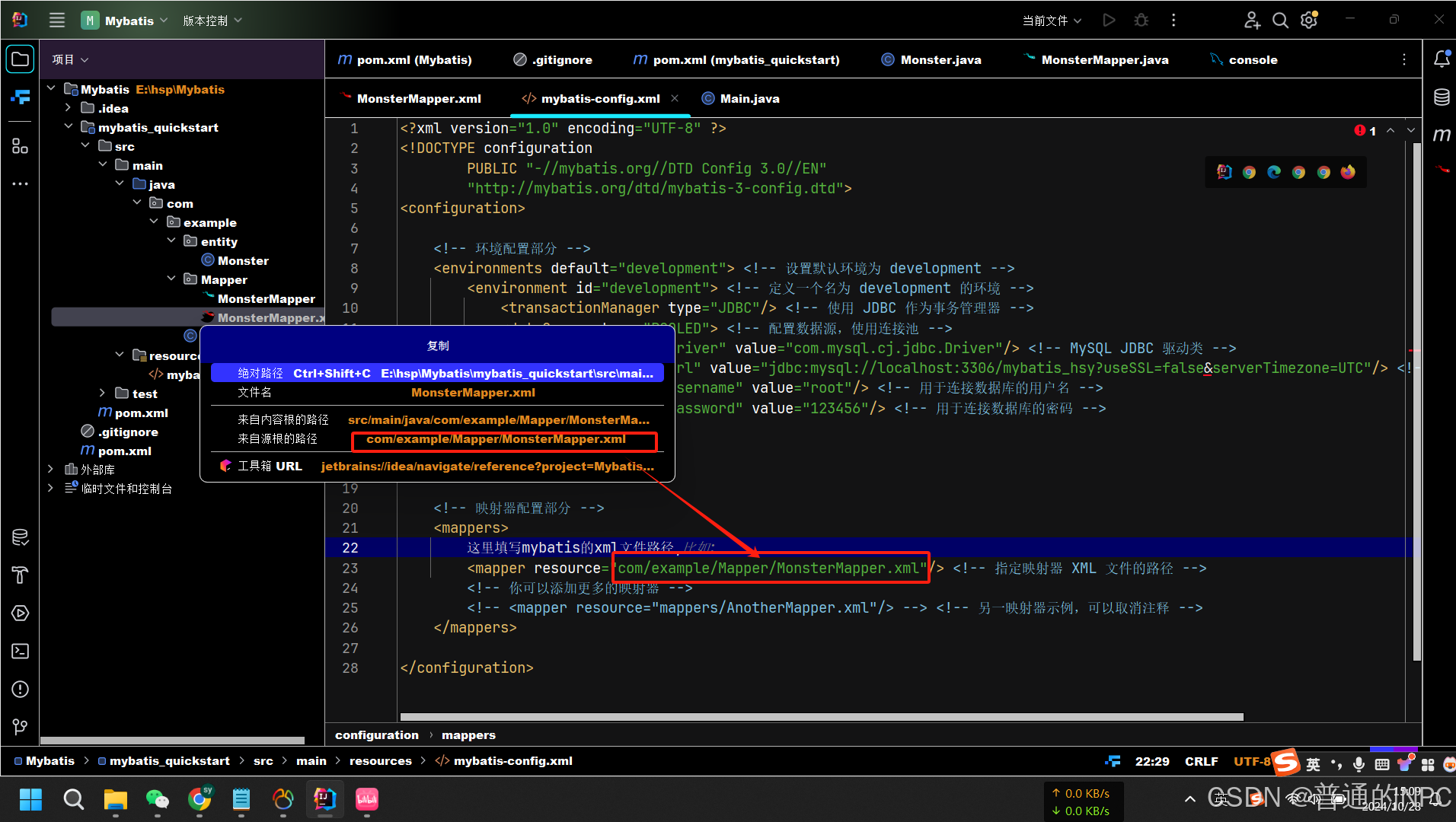Click the Run play button
1456x822 pixels.
tap(1109, 21)
